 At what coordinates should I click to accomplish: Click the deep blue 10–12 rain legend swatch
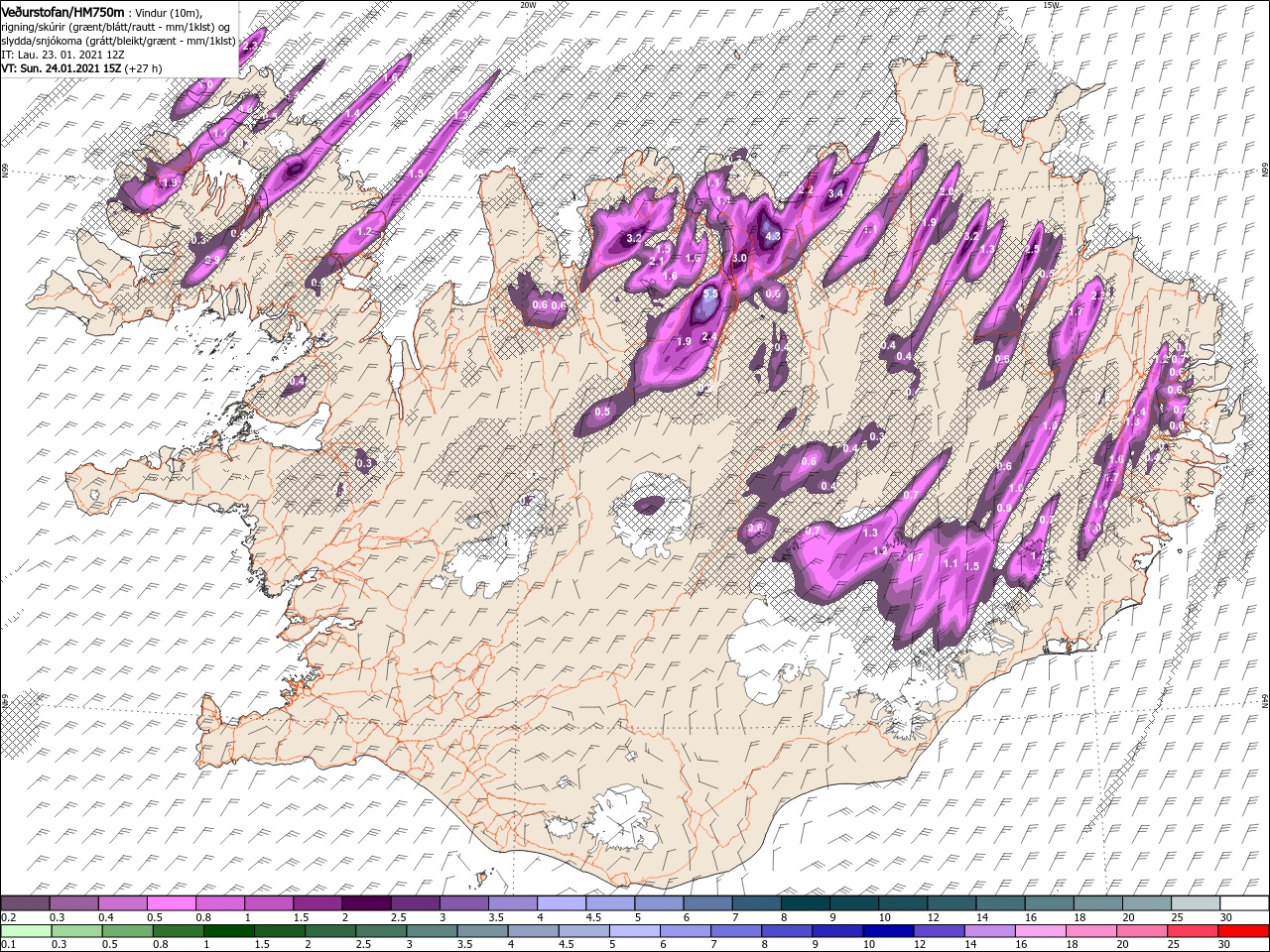pyautogui.click(x=888, y=931)
